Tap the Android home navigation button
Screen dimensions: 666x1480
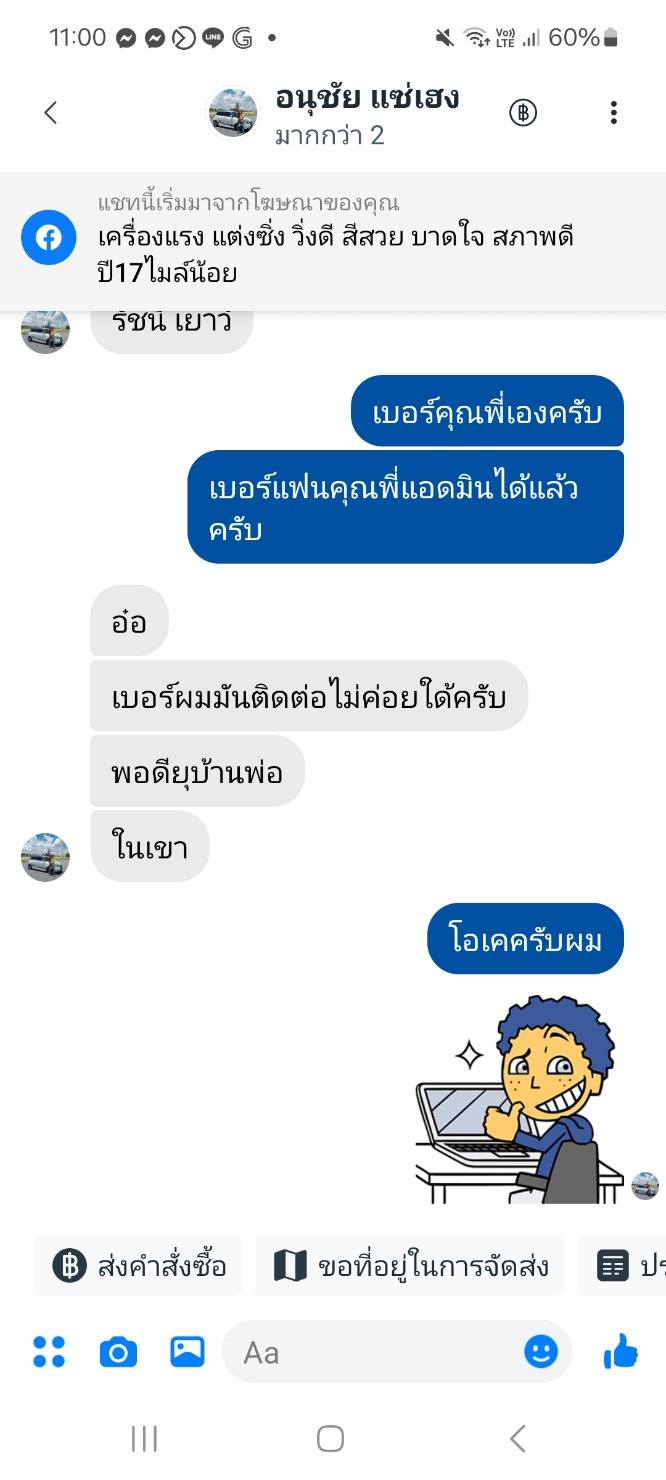pyautogui.click(x=331, y=1438)
